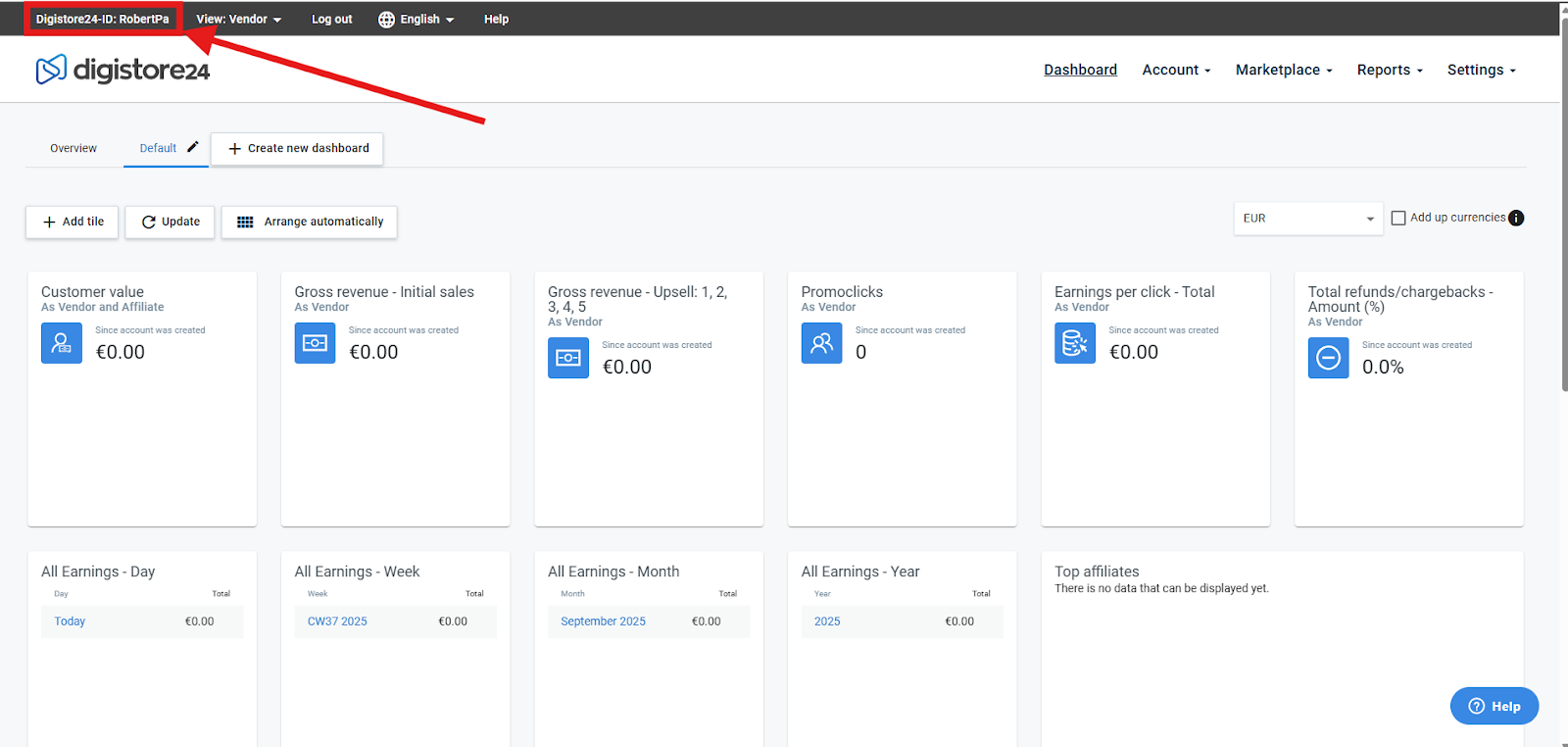
Task: Open the EUR currency dropdown
Action: 1308,219
